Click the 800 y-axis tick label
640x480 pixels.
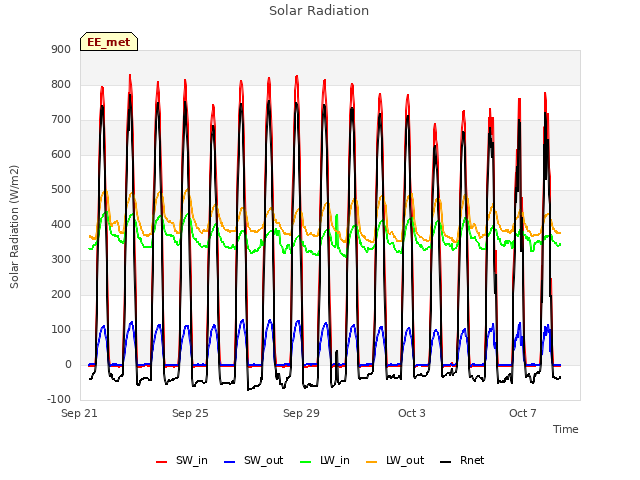pos(61,84)
